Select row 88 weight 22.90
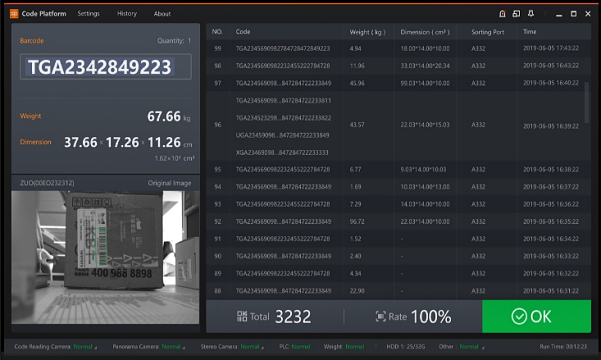Screen dimensions: 601x360 (357, 291)
